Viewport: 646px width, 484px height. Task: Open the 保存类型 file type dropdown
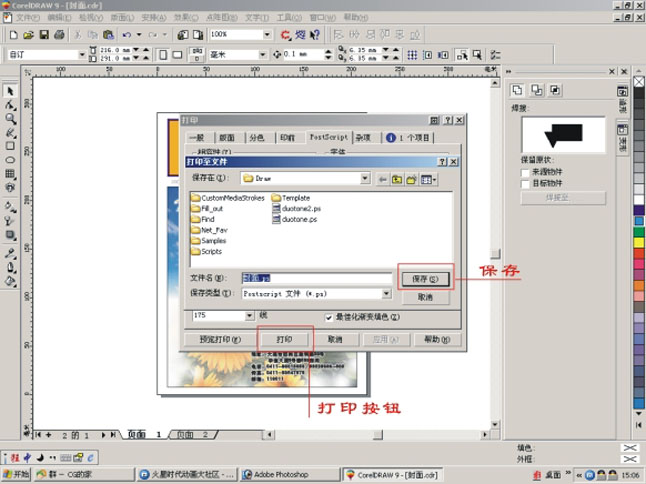[x=385, y=294]
